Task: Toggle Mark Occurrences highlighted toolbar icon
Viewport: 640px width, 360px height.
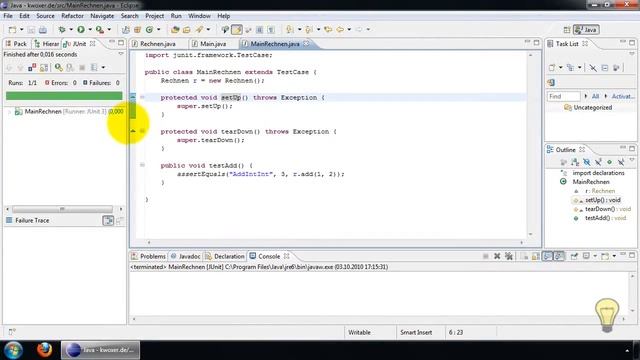Action: [x=237, y=29]
